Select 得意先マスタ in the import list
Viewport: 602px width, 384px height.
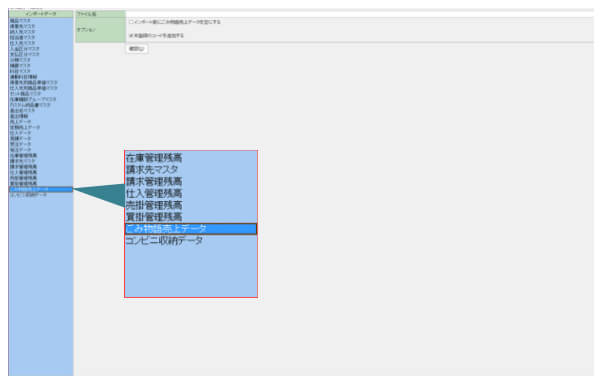click(x=22, y=26)
